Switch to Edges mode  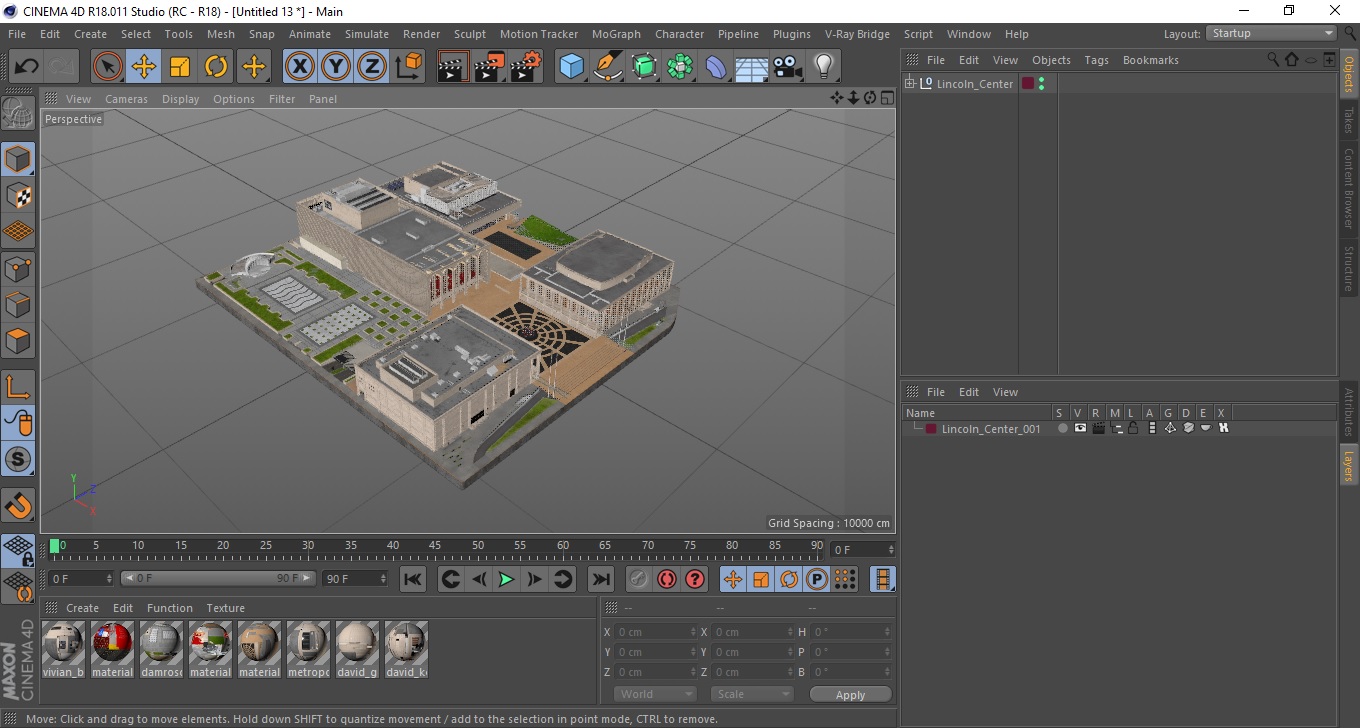(18, 304)
